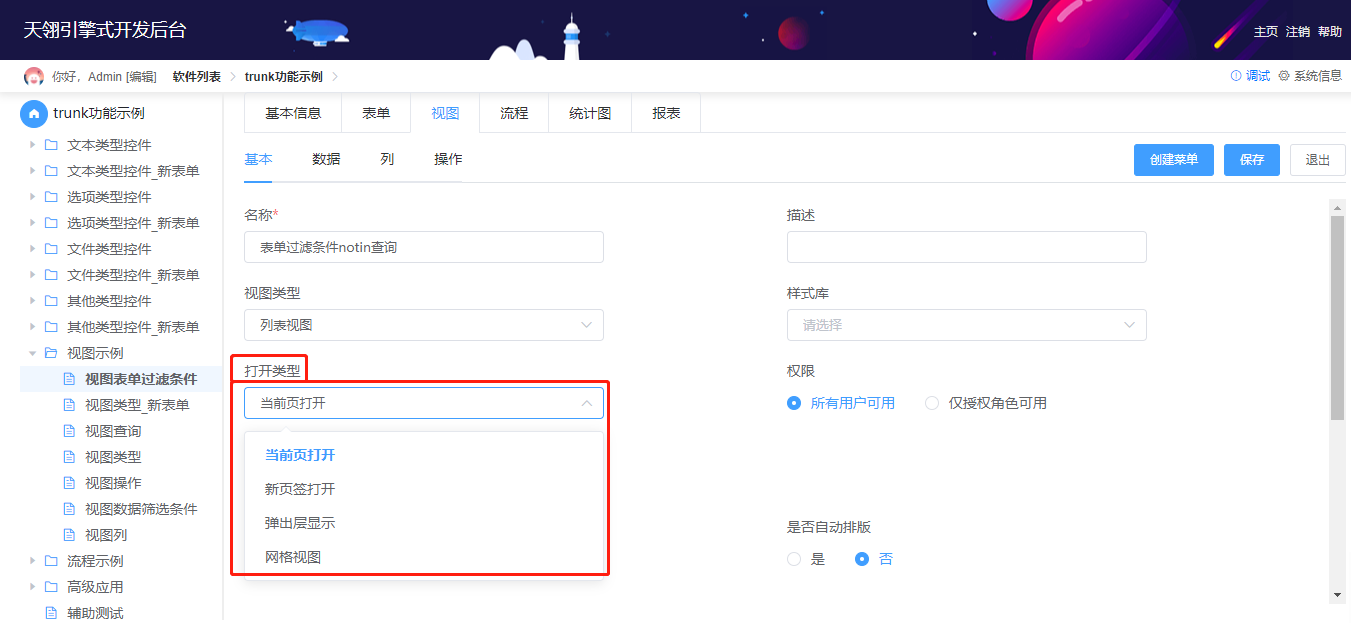This screenshot has width=1351, height=624.
Task: Click the 注销 link
Action: [x=1298, y=31]
